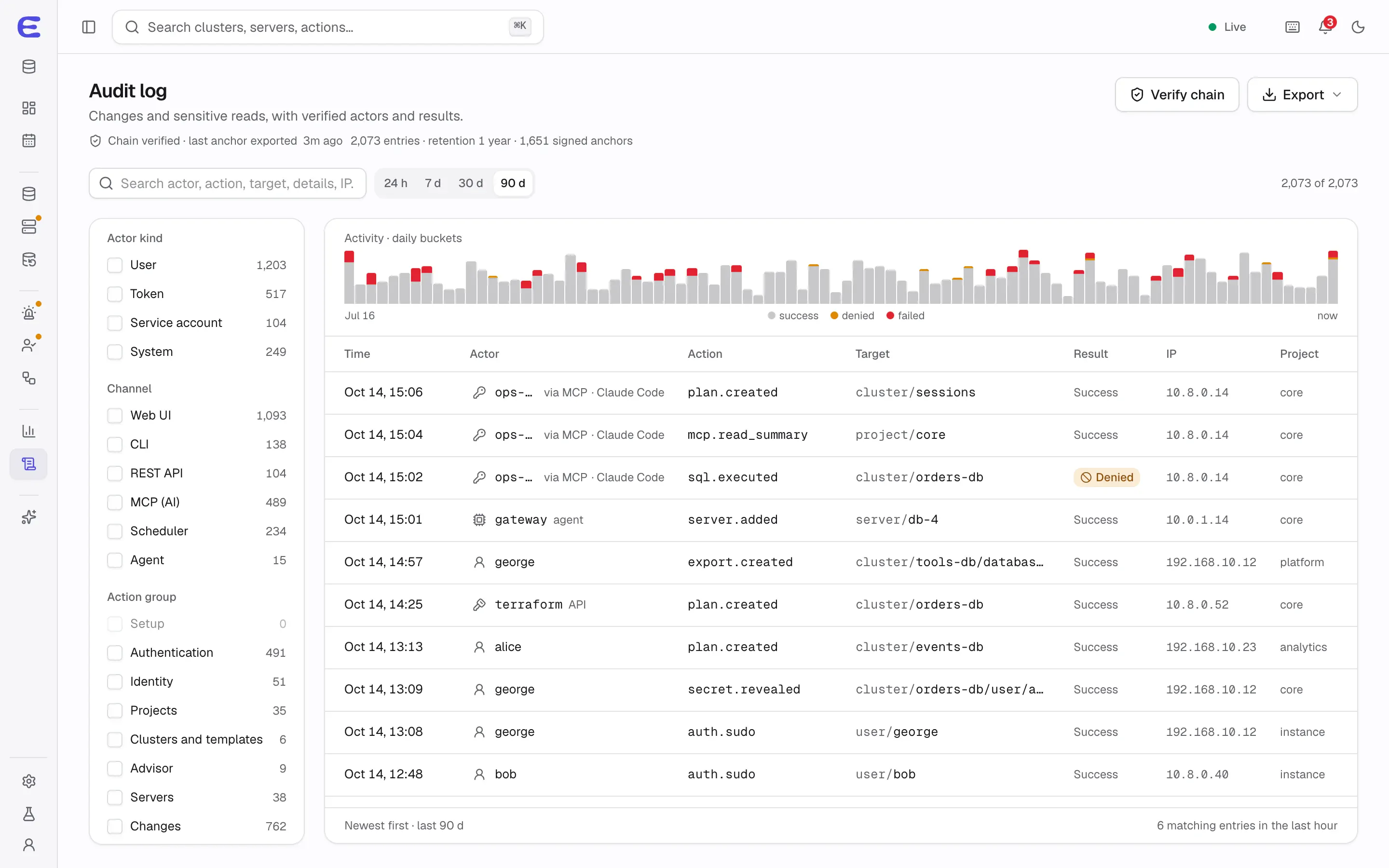This screenshot has height=868, width=1389.
Task: Open settings gear in sidebar
Action: (x=29, y=781)
